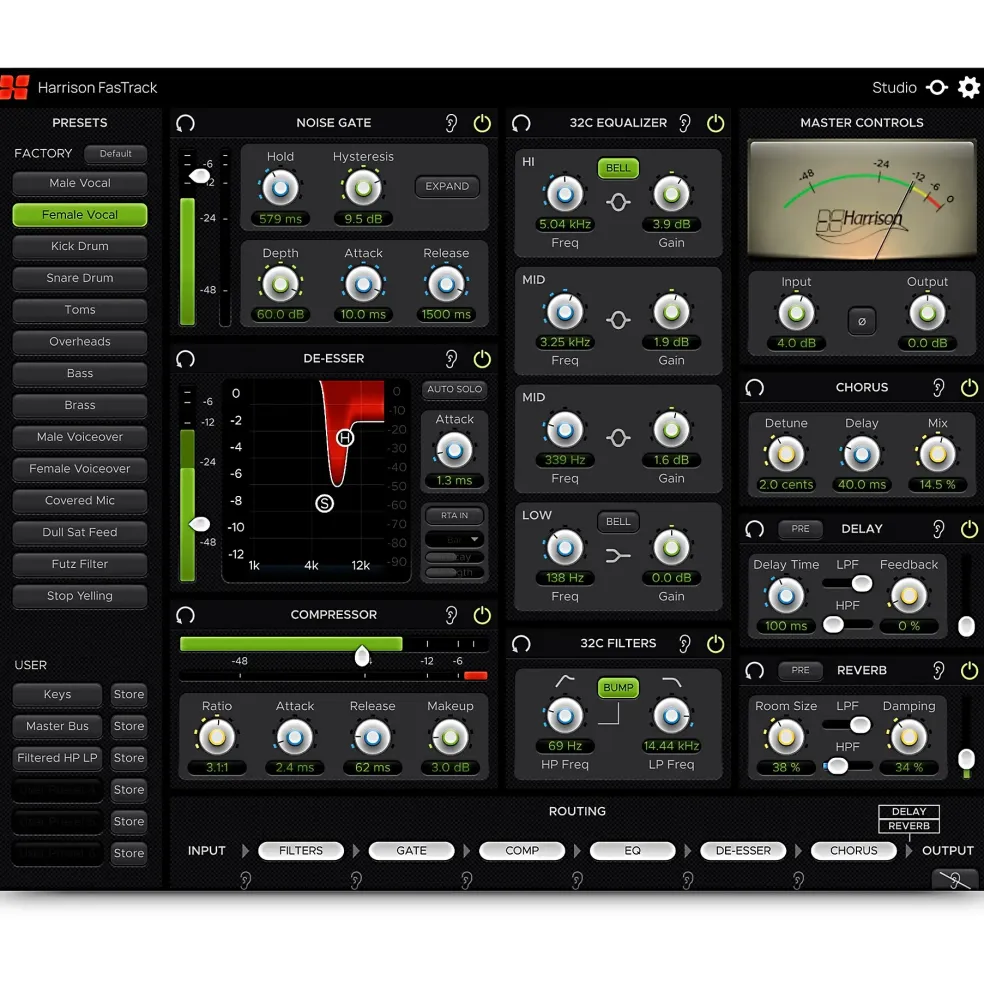Toggle De-Esser power button
Image resolution: width=984 pixels, height=985 pixels.
coord(482,359)
